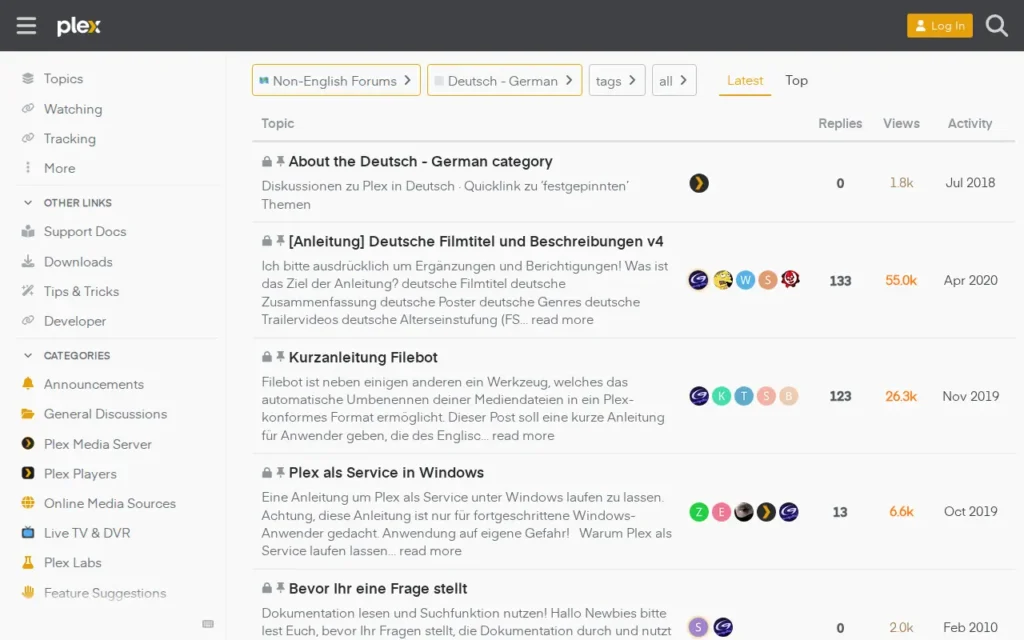This screenshot has width=1024, height=640.
Task: Open the tags filter dropdown
Action: (x=616, y=80)
